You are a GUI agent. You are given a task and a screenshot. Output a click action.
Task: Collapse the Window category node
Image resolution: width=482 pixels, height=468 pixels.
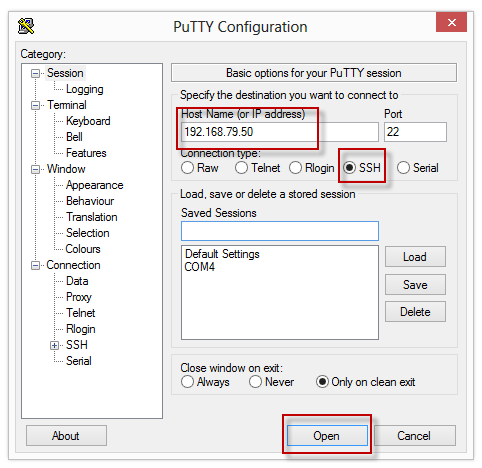click(x=35, y=169)
